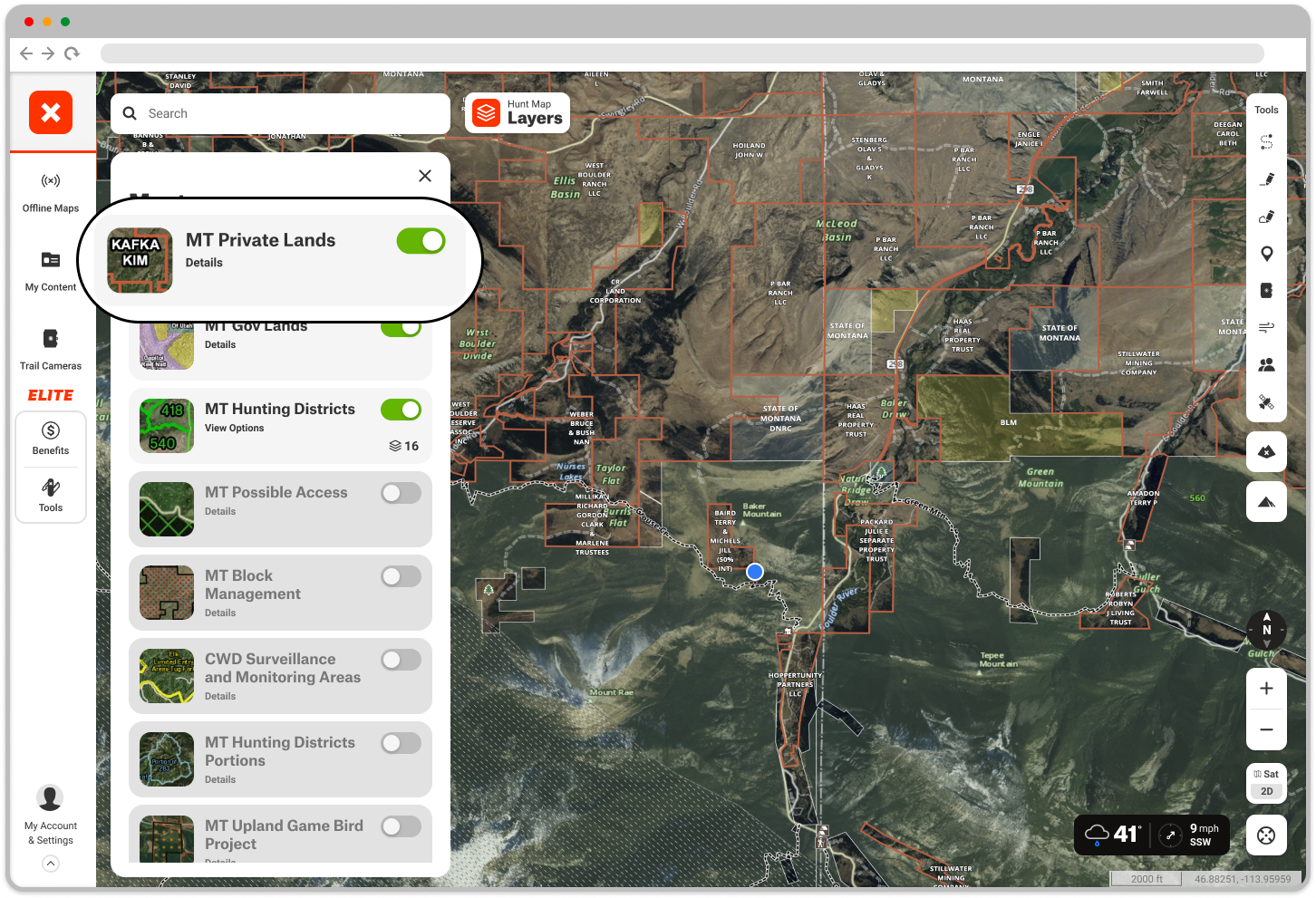The width and height of the screenshot is (1316, 898).
Task: Open Details under MT Gov Lands
Action: pos(220,344)
